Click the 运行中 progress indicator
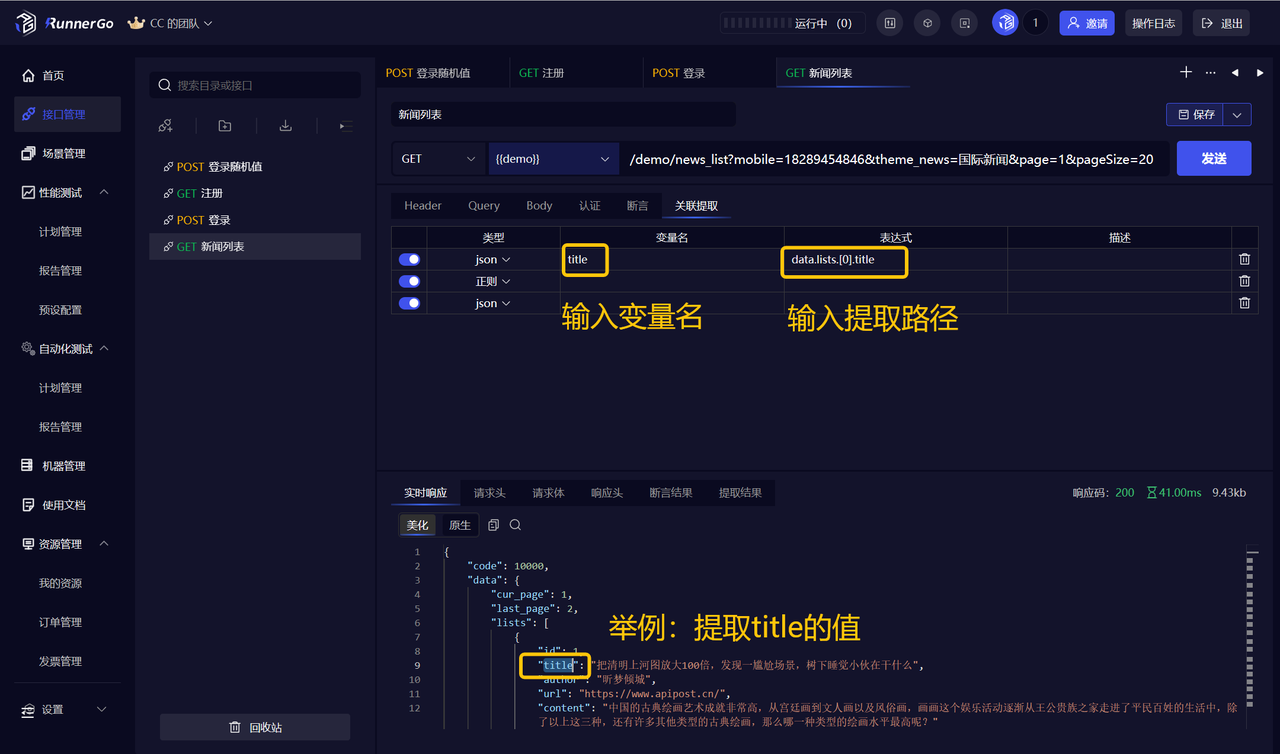 pyautogui.click(x=790, y=22)
